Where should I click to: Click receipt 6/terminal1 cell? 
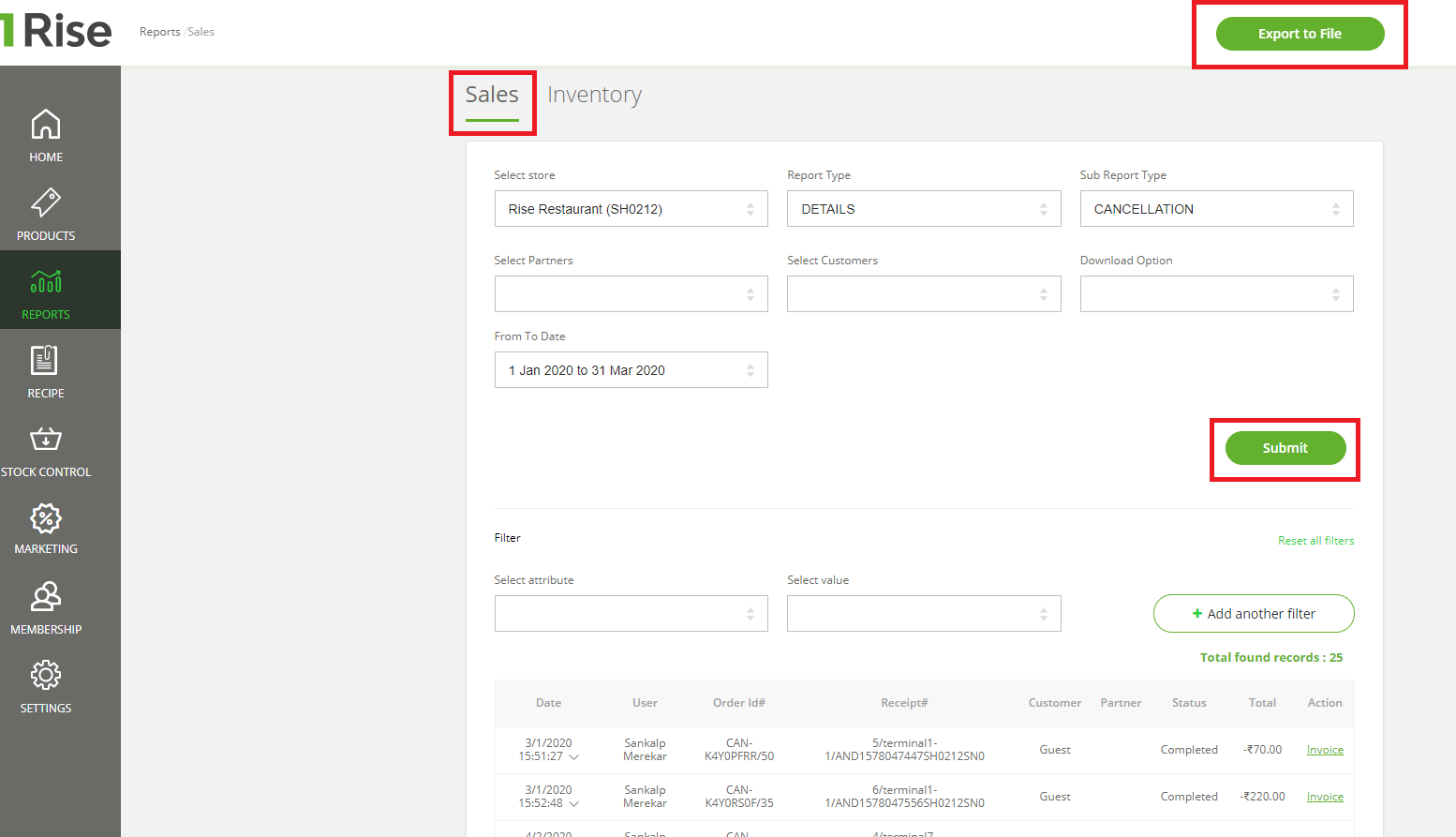tap(904, 797)
